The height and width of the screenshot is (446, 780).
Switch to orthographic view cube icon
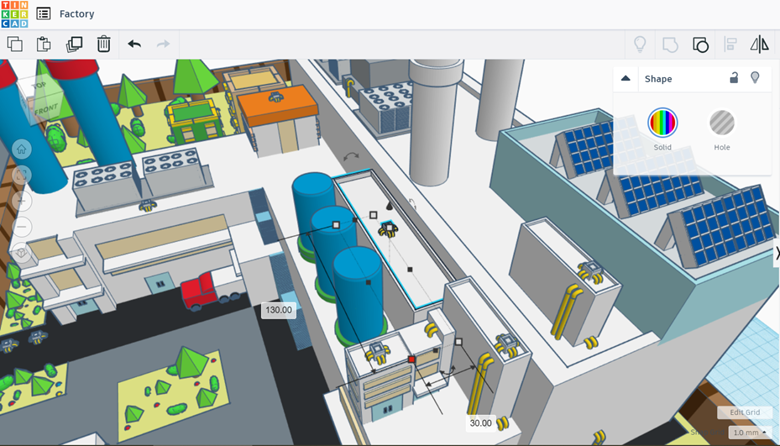tap(21, 253)
